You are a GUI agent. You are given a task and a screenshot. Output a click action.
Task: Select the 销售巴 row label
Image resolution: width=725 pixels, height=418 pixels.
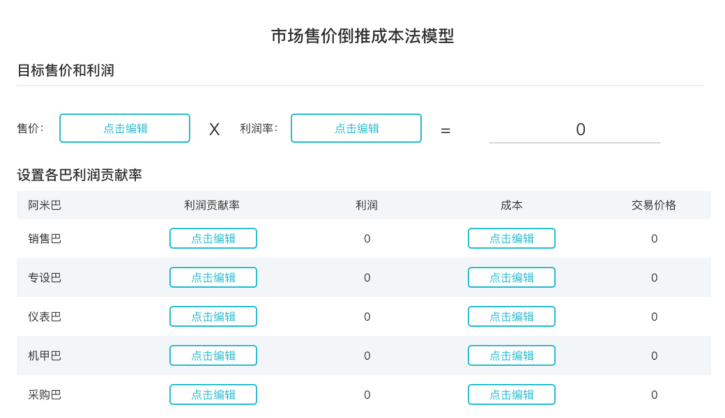pyautogui.click(x=45, y=238)
